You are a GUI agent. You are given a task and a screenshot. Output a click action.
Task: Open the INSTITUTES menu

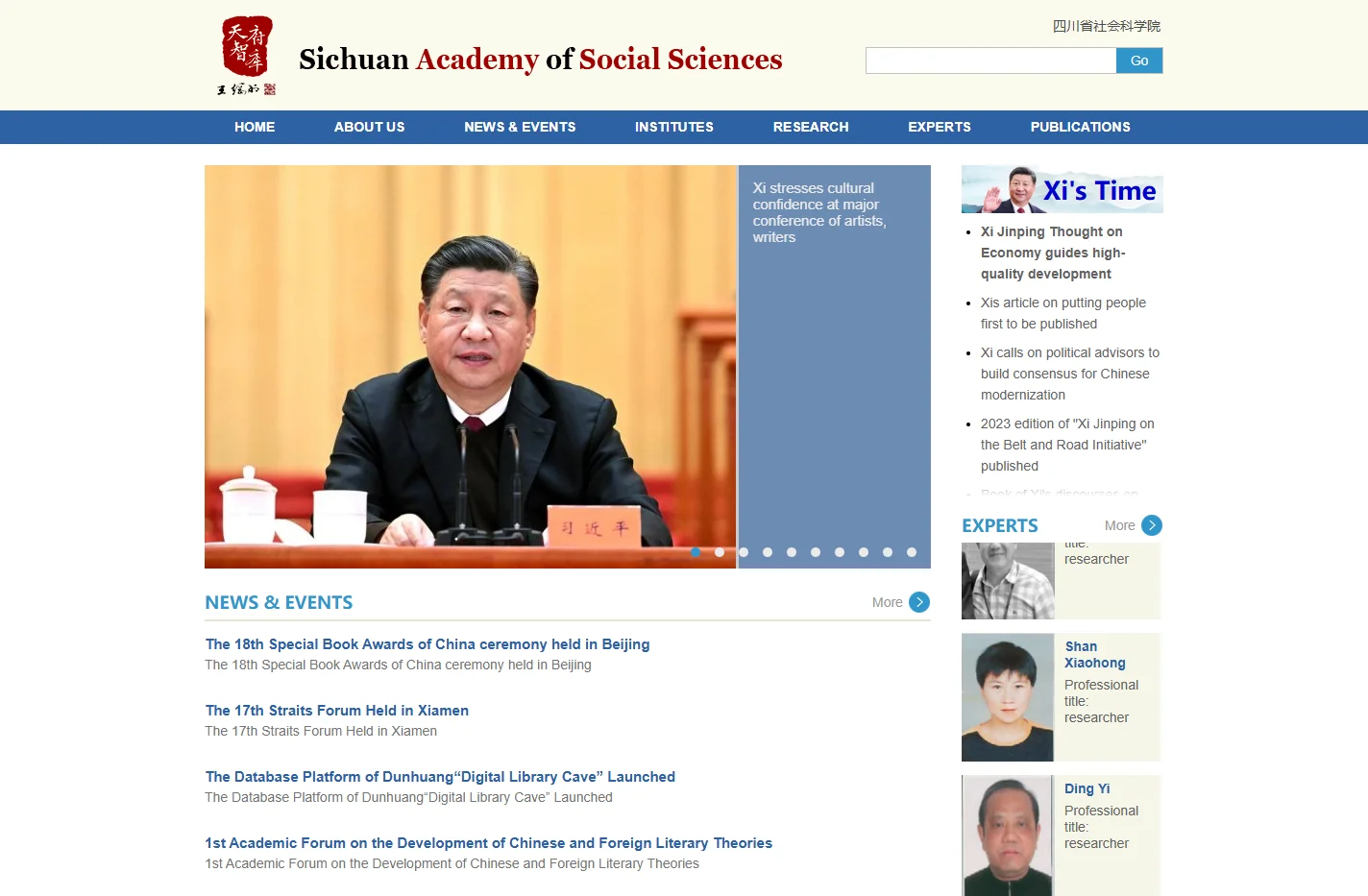[674, 127]
